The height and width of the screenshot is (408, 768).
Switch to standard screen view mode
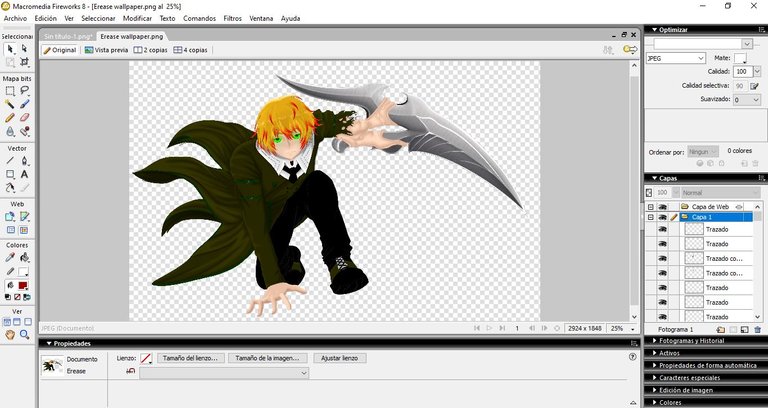tap(7, 322)
